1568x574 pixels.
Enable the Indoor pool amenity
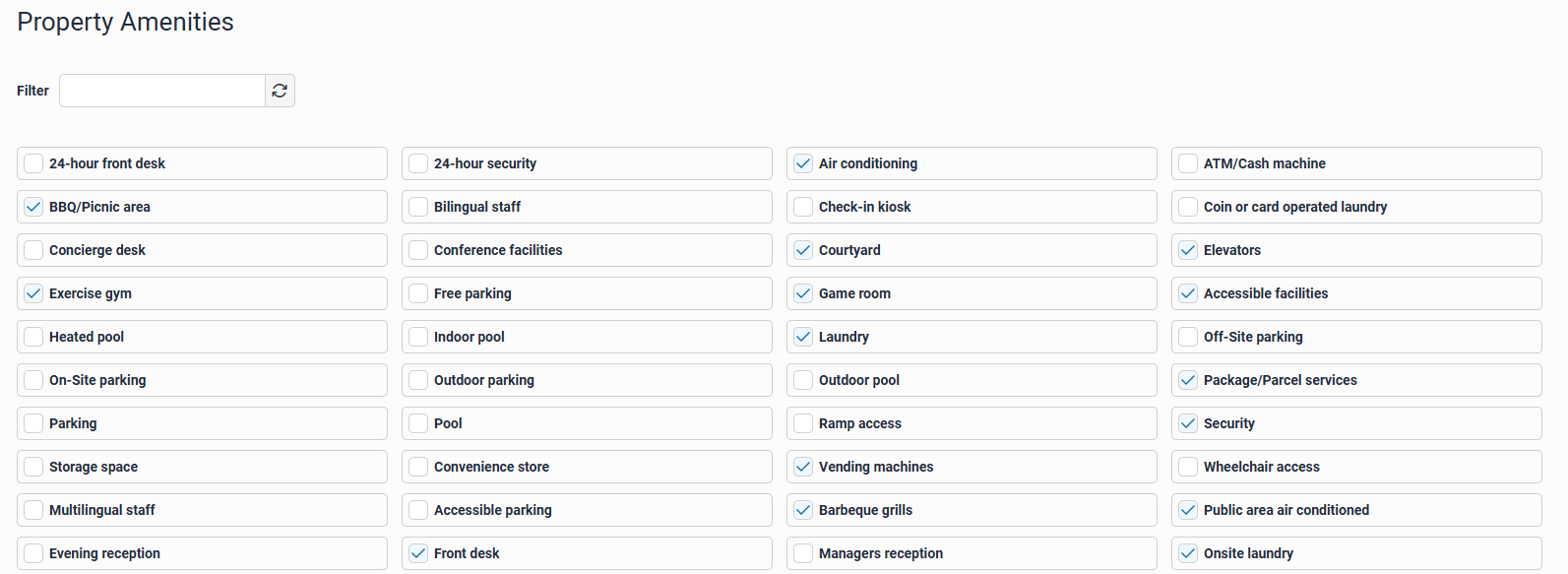418,337
